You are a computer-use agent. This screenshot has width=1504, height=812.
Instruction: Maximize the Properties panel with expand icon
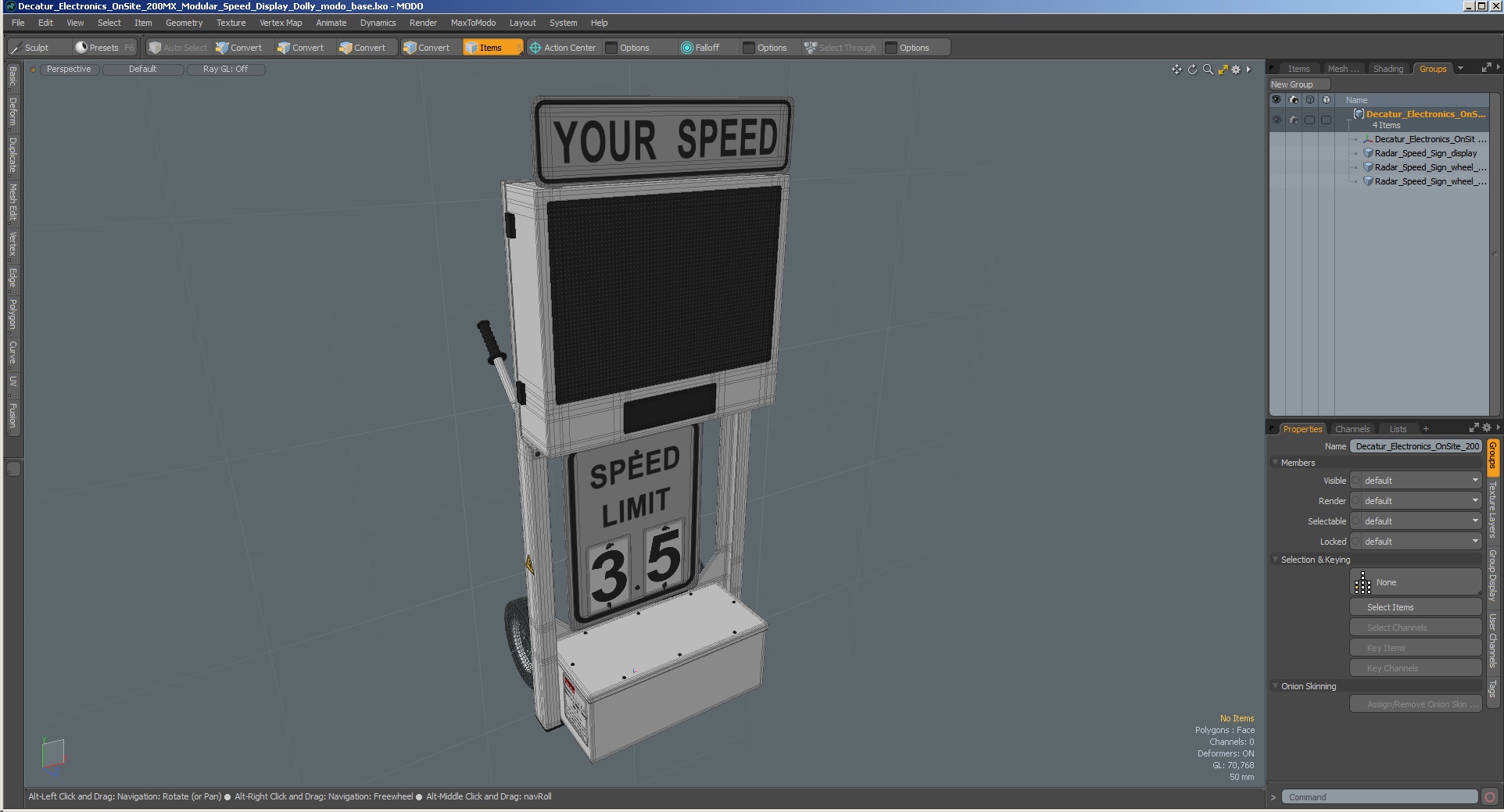[1474, 427]
